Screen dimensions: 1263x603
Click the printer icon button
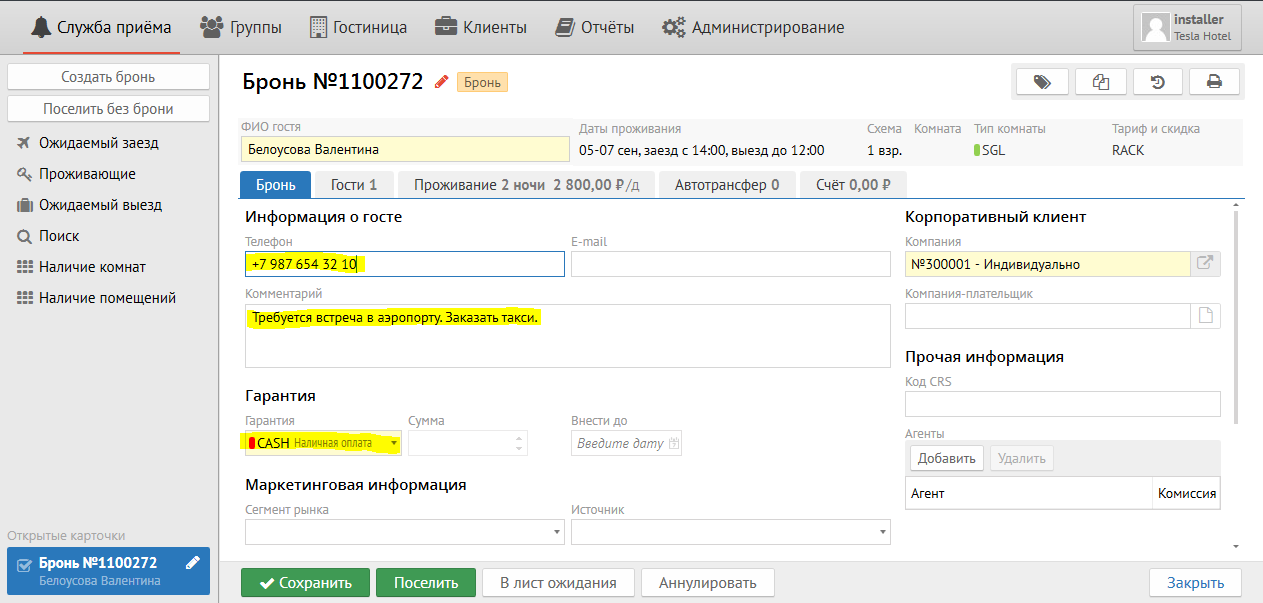[x=1214, y=82]
